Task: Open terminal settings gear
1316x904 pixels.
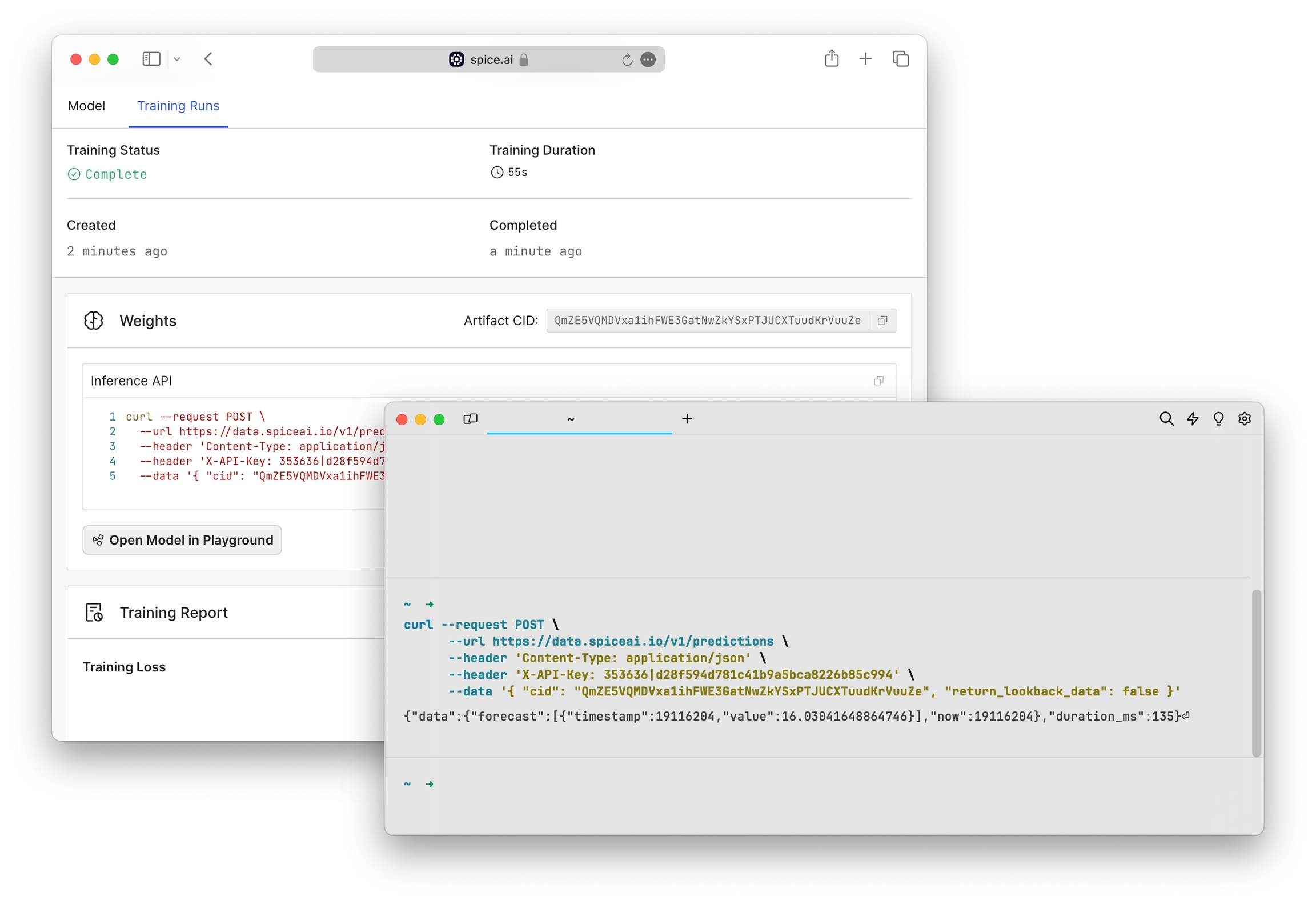Action: coord(1244,419)
